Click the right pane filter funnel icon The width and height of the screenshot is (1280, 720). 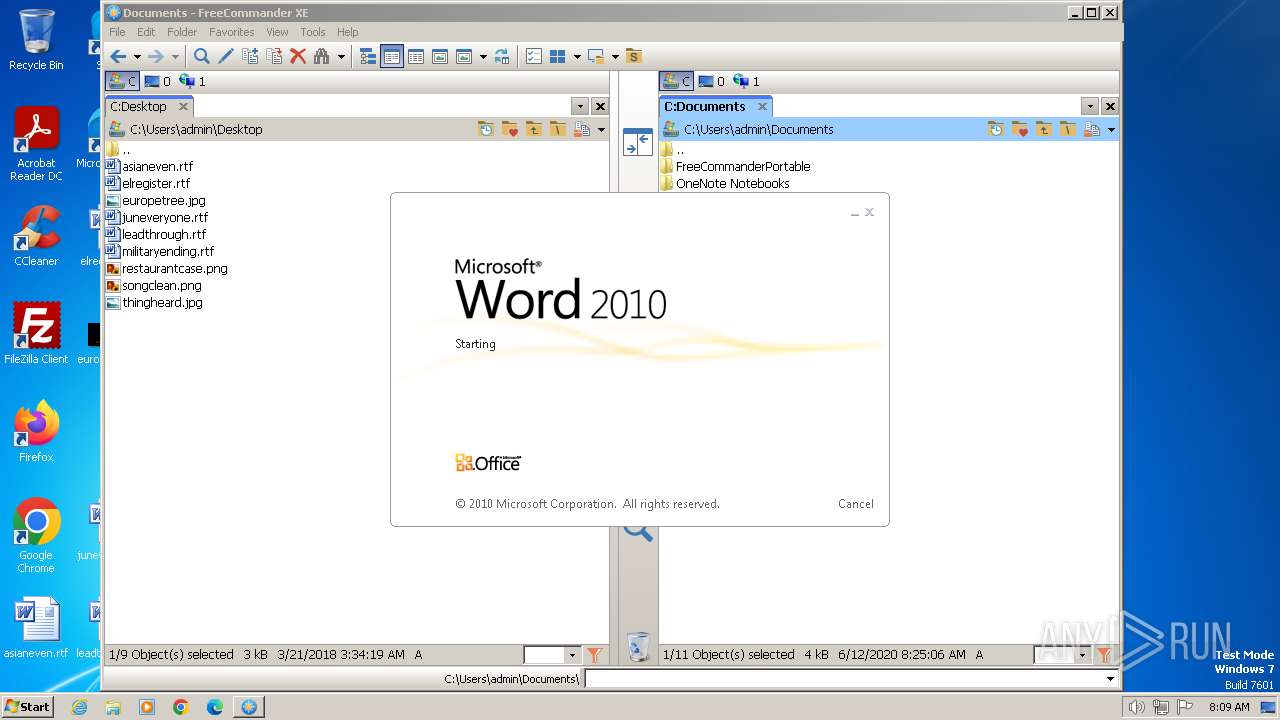[x=1104, y=655]
